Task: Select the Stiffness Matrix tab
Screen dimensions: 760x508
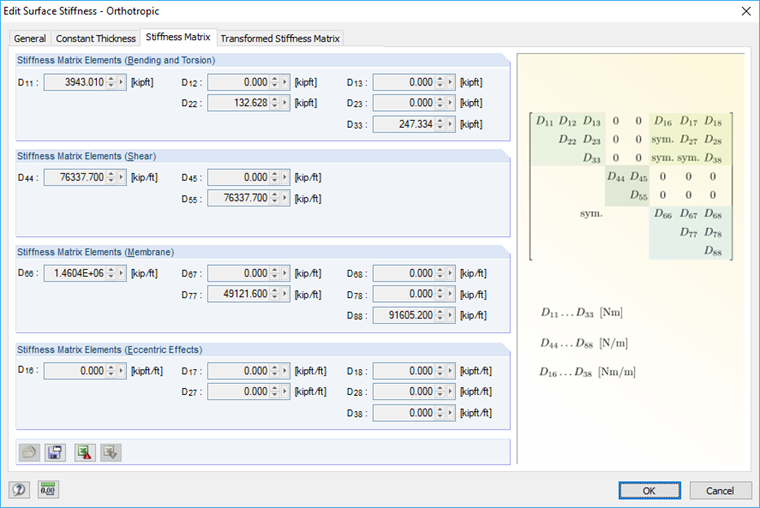Action: [178, 37]
